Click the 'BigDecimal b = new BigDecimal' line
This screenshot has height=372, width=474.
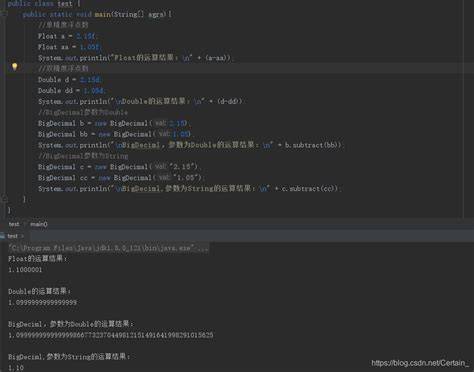114,123
